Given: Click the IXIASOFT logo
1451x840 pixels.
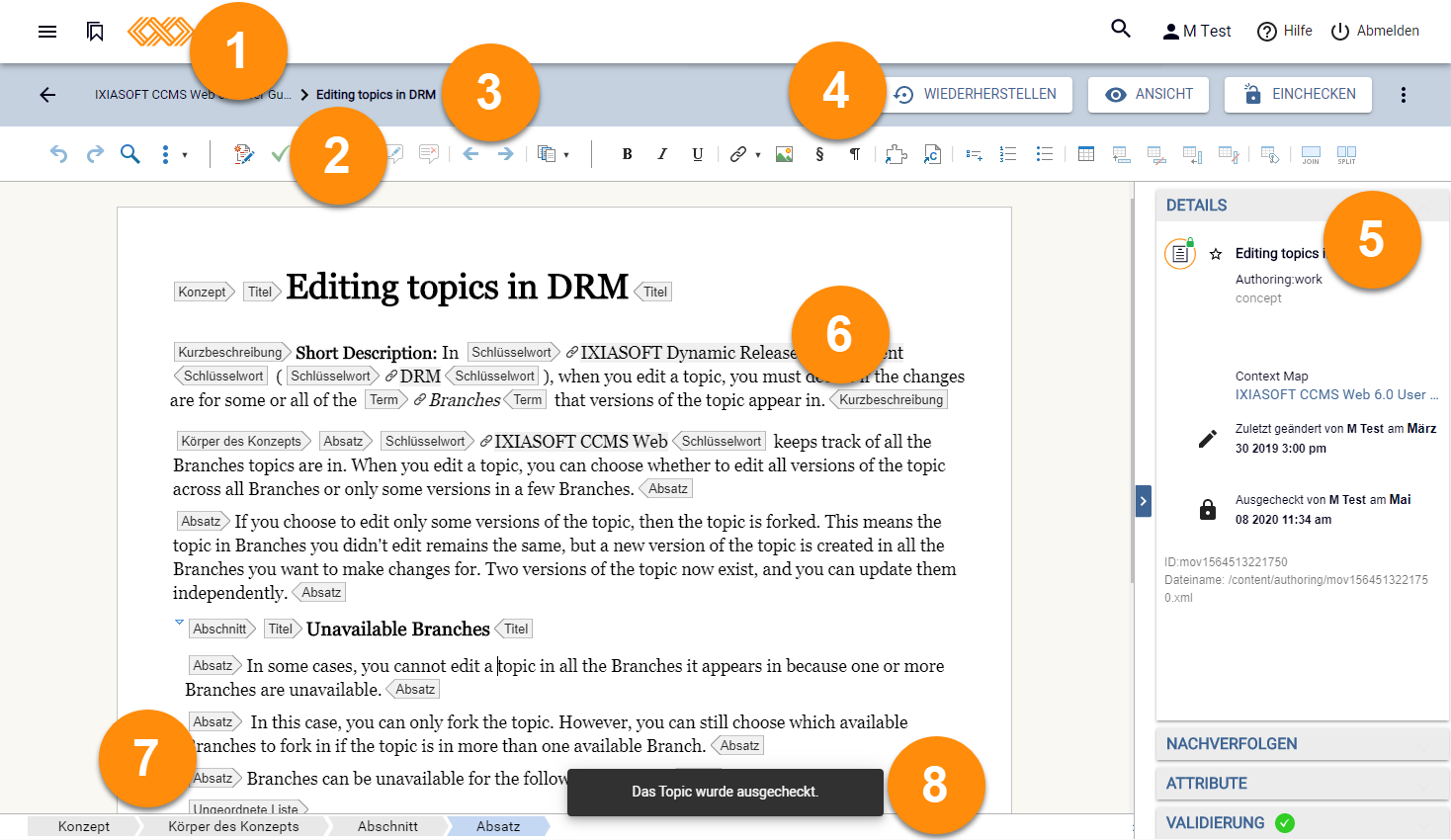Looking at the screenshot, I should coord(159,32).
